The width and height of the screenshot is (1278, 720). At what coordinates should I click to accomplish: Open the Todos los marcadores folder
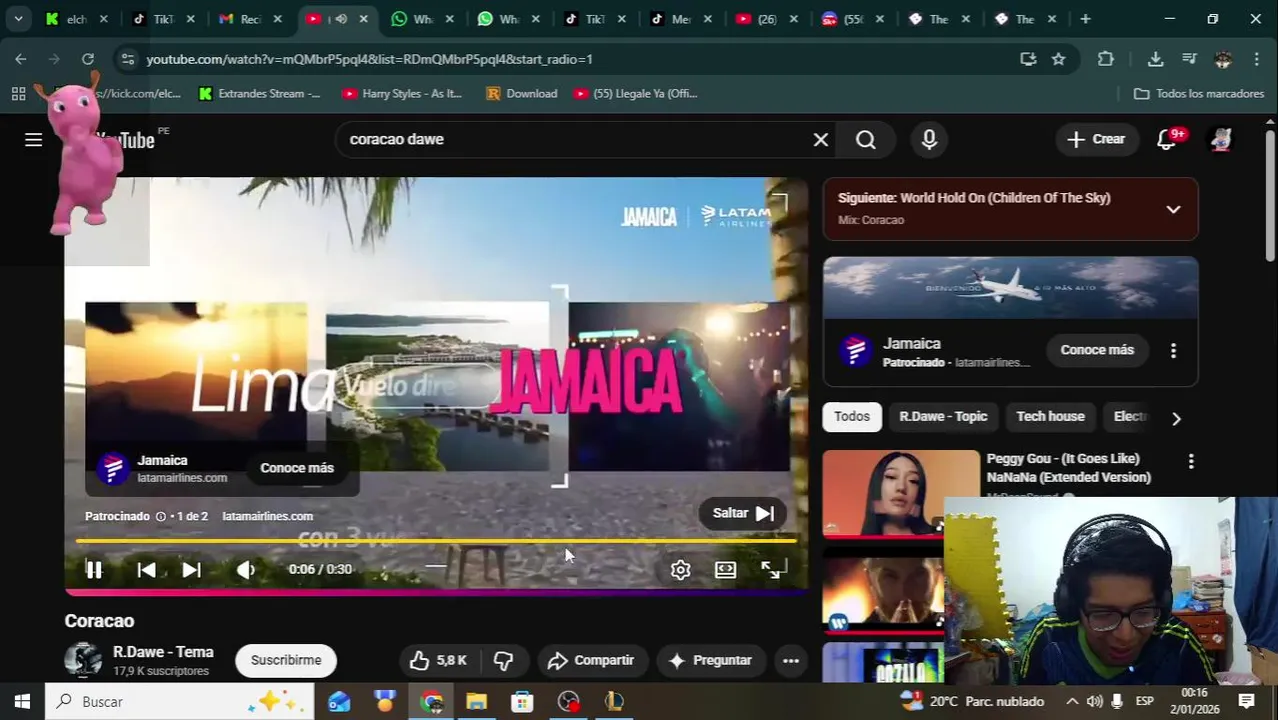[x=1199, y=93]
